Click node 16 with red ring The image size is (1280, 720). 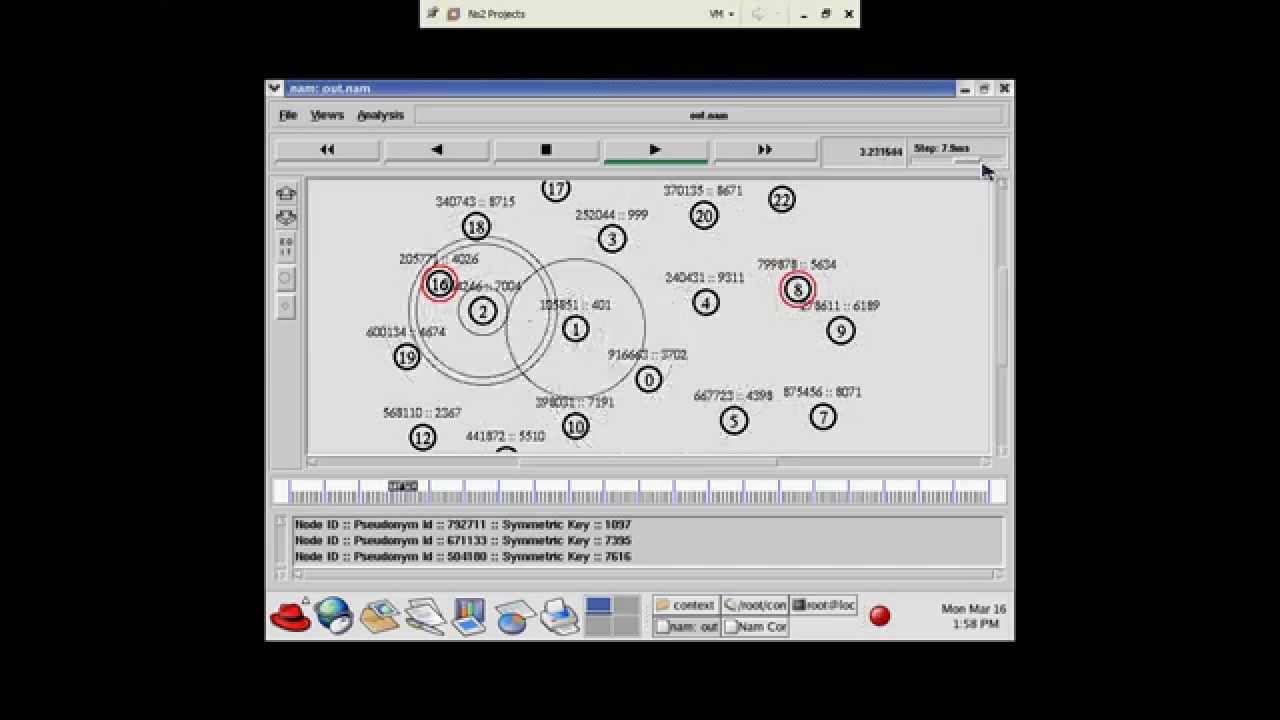(439, 285)
